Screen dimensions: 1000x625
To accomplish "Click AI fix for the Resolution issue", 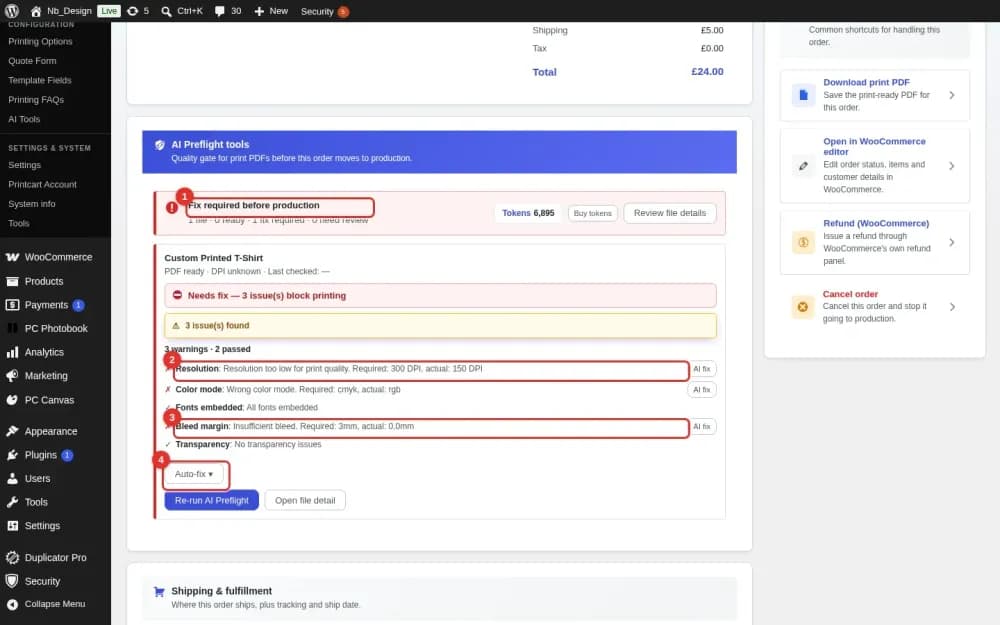I will 702,369.
